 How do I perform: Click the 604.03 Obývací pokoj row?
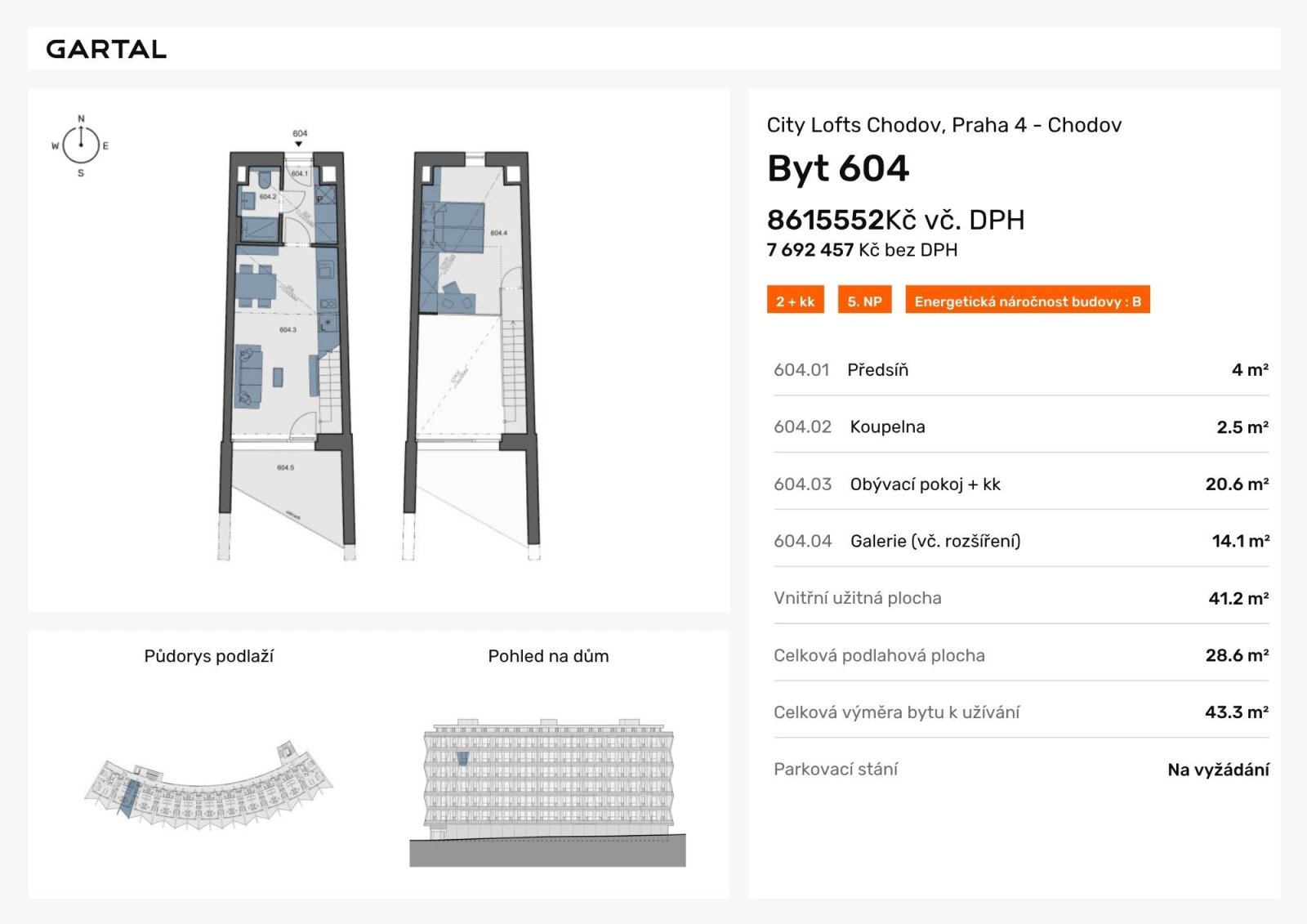point(1020,484)
